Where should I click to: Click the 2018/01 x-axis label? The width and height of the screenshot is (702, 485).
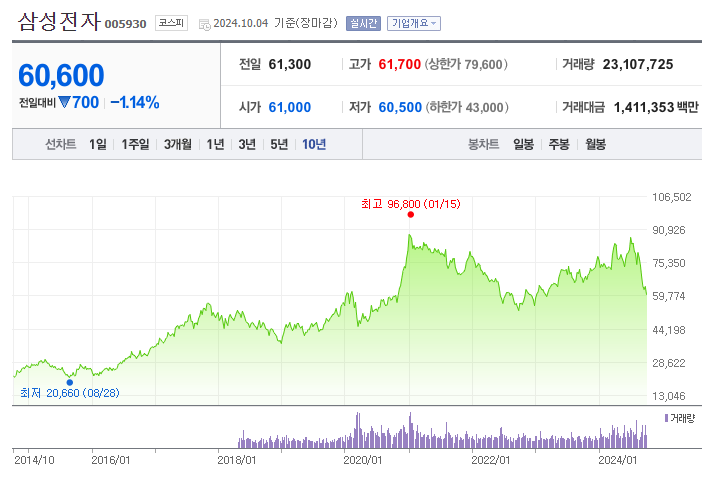pyautogui.click(x=236, y=460)
